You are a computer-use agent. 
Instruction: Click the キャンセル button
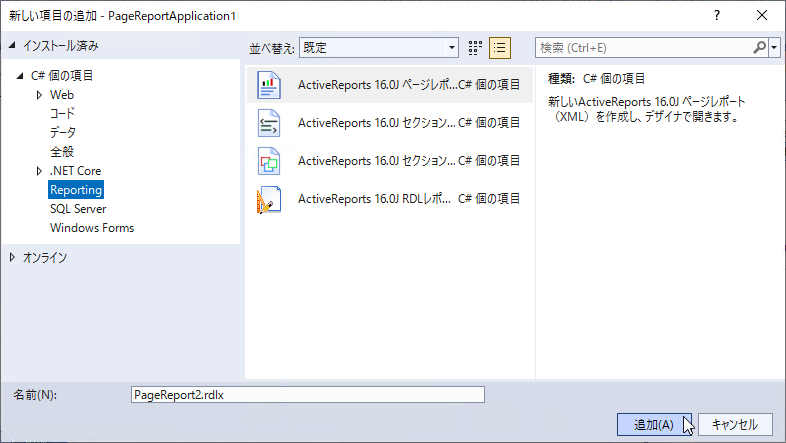point(735,424)
